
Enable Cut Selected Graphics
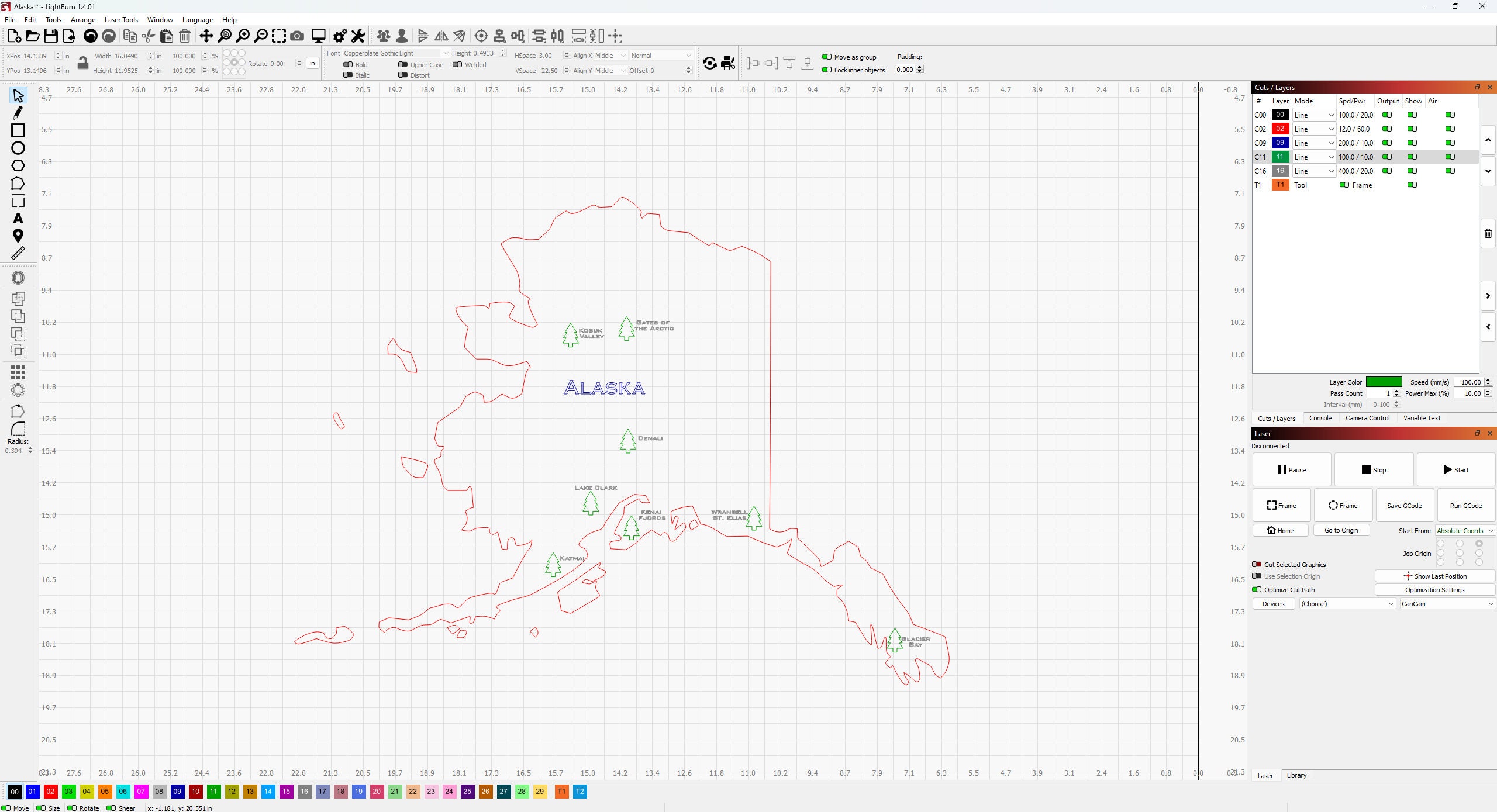point(1257,564)
